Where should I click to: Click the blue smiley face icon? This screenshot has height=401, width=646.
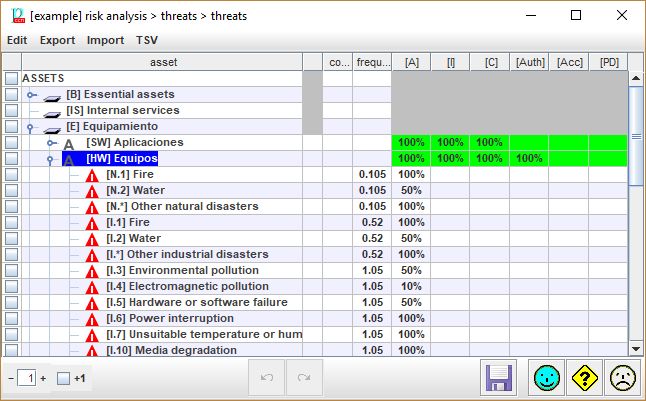pyautogui.click(x=545, y=379)
